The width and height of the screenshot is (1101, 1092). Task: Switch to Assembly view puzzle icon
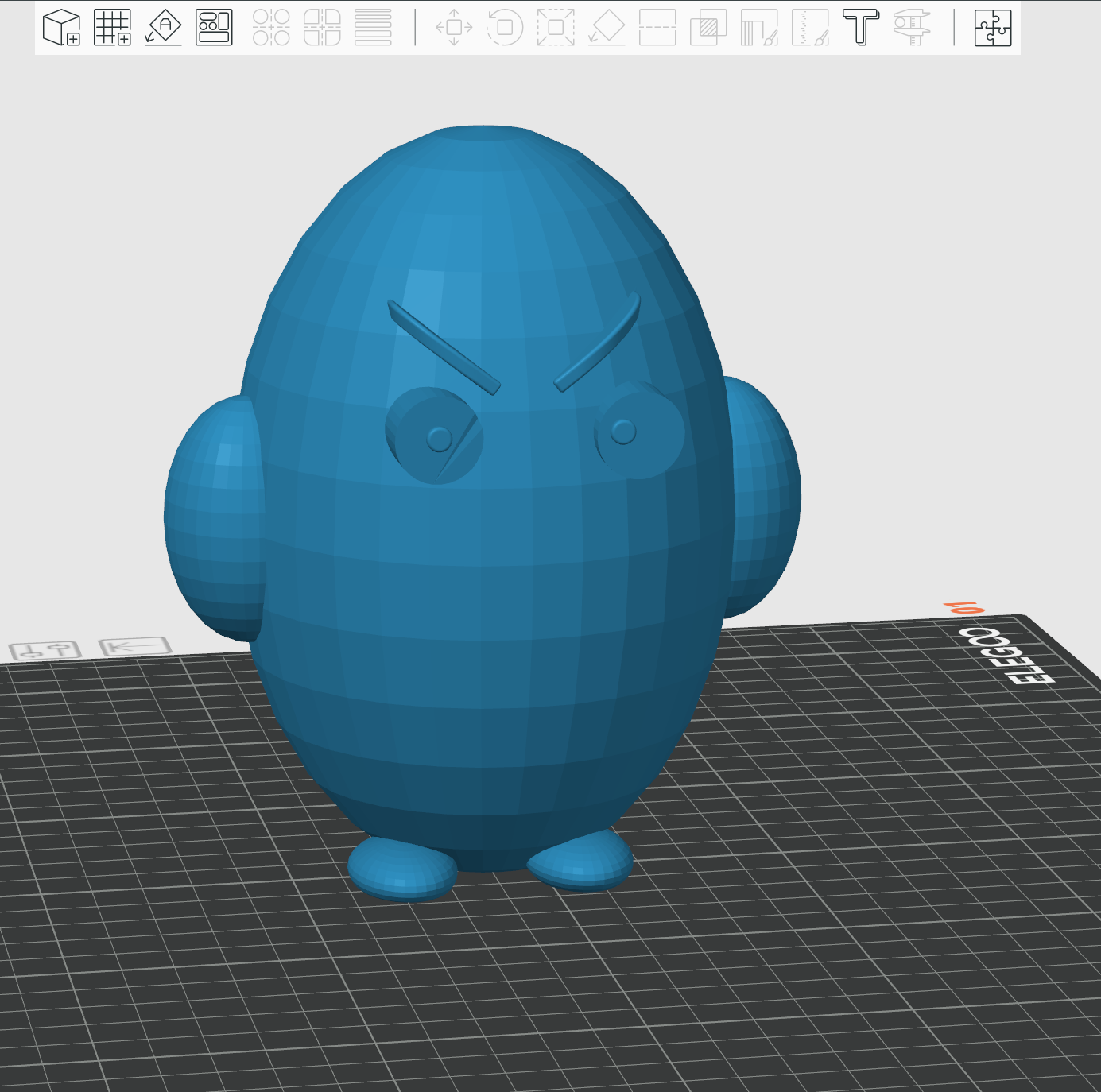pyautogui.click(x=993, y=28)
